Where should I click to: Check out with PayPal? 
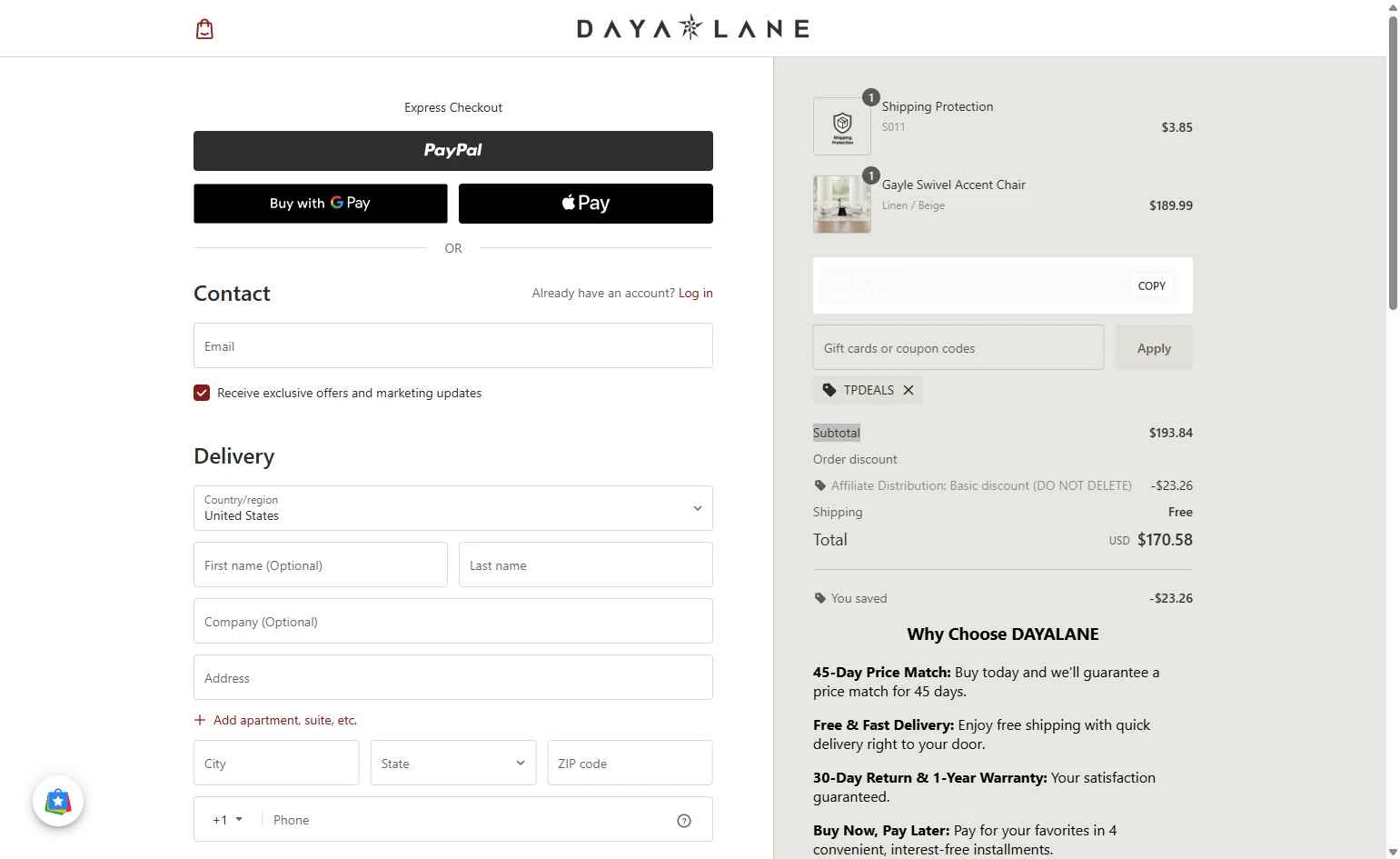point(453,151)
